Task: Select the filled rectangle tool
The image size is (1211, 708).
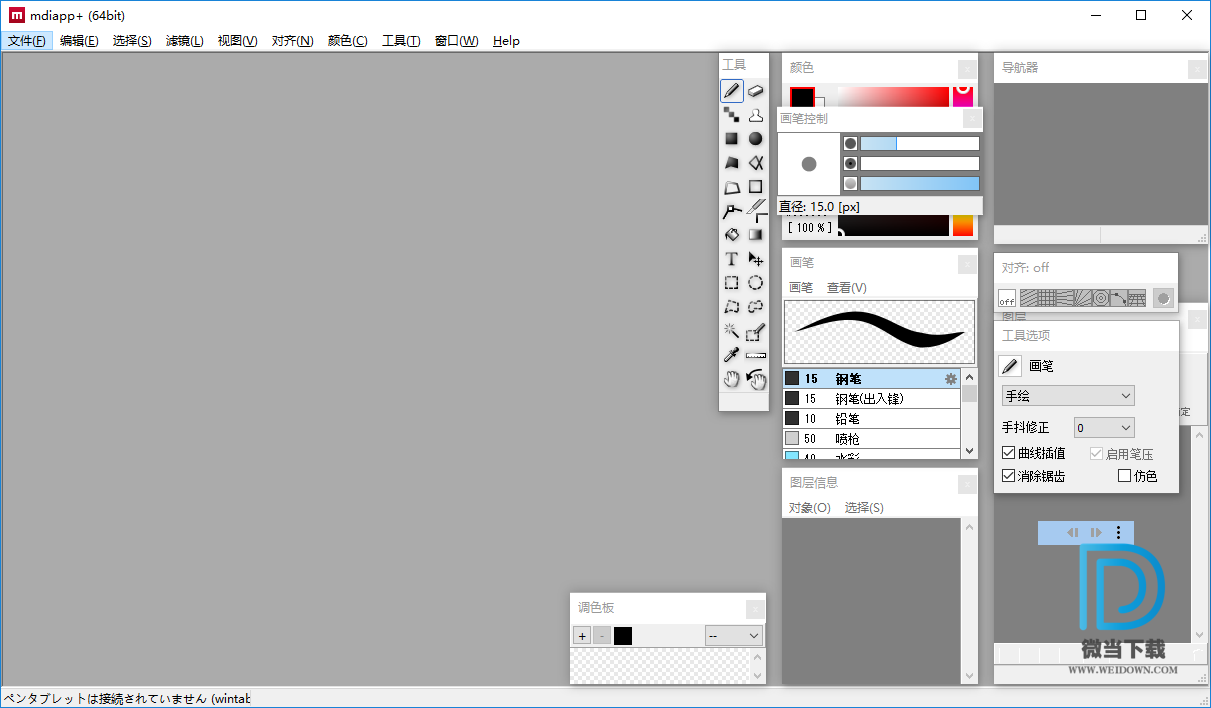Action: point(732,139)
